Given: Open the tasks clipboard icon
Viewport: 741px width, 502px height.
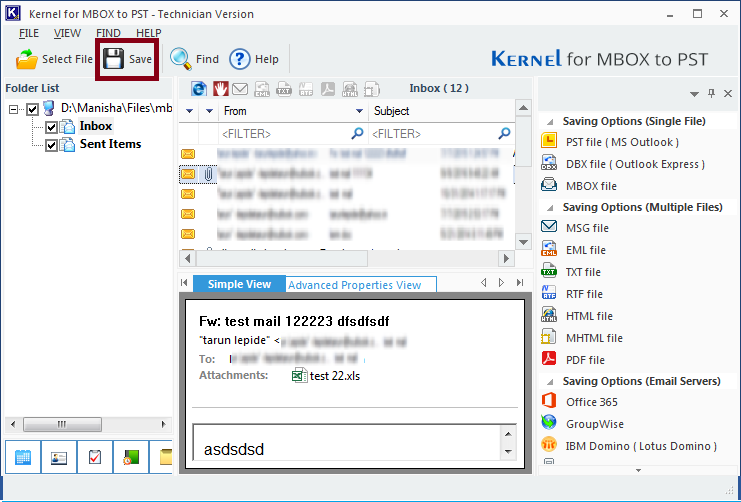Looking at the screenshot, I should click(x=95, y=458).
